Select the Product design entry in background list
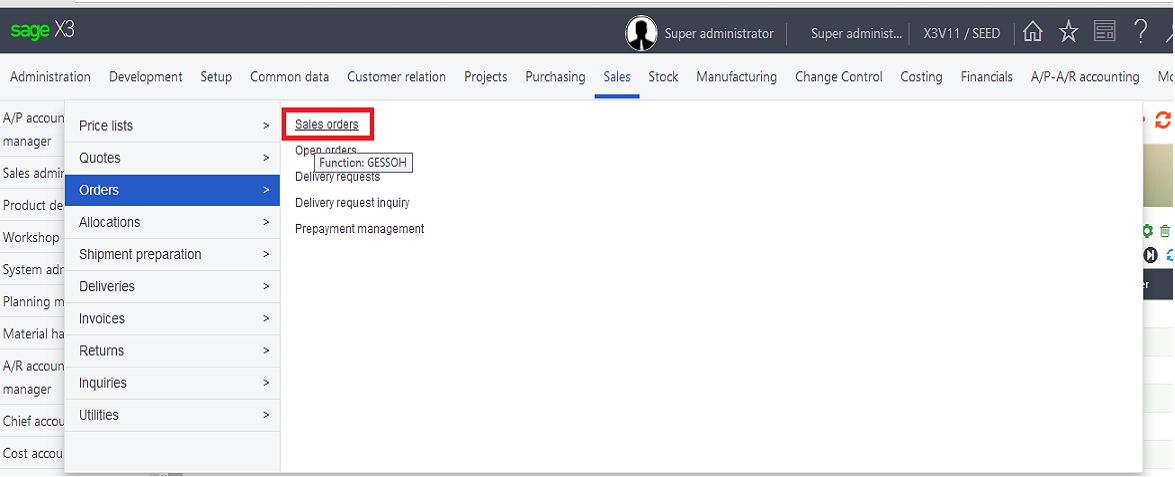This screenshot has height=477, width=1175. (x=32, y=205)
